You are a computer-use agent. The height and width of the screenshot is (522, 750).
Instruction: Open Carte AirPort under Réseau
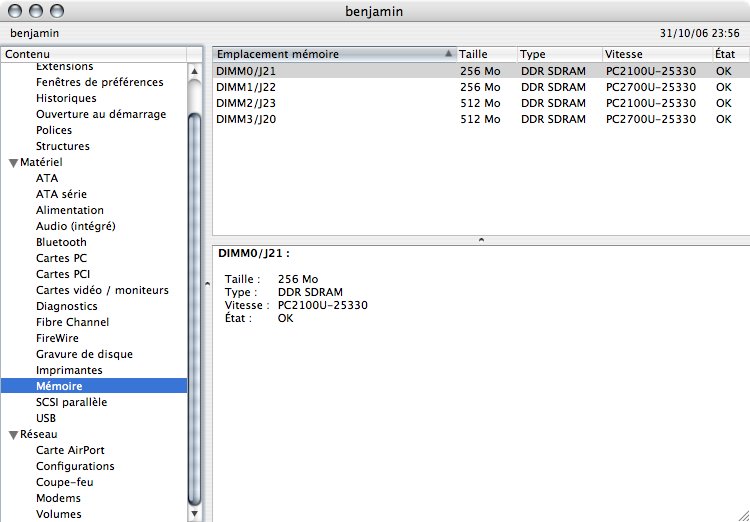pyautogui.click(x=70, y=450)
